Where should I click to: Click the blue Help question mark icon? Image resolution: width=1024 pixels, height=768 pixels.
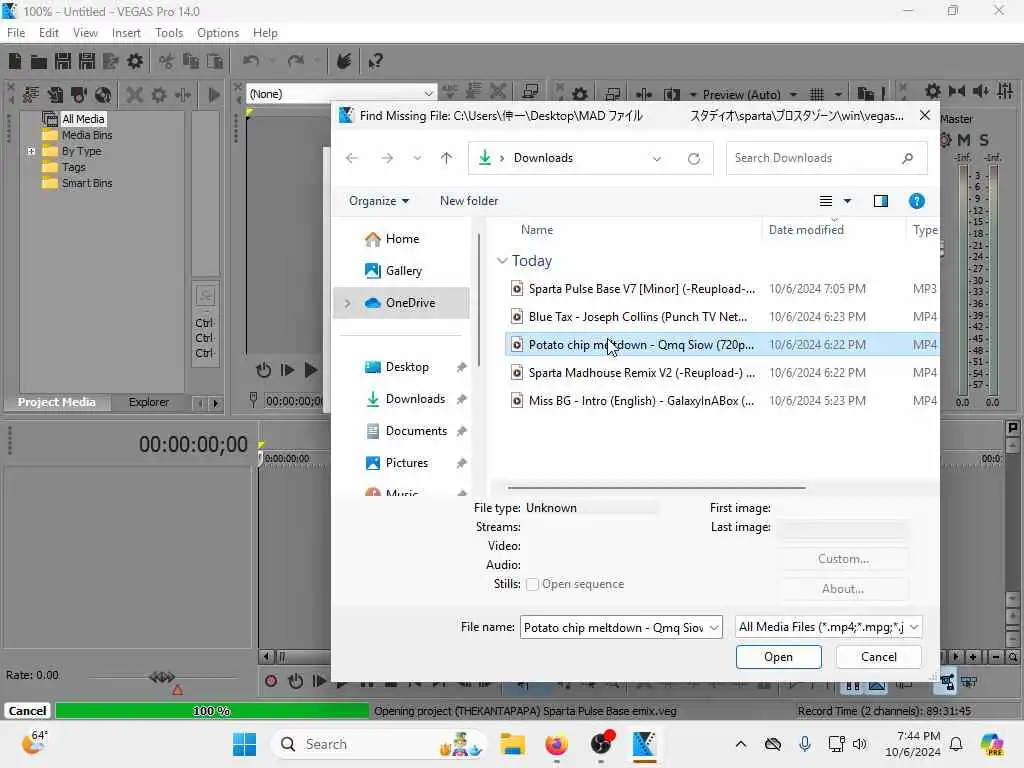916,201
